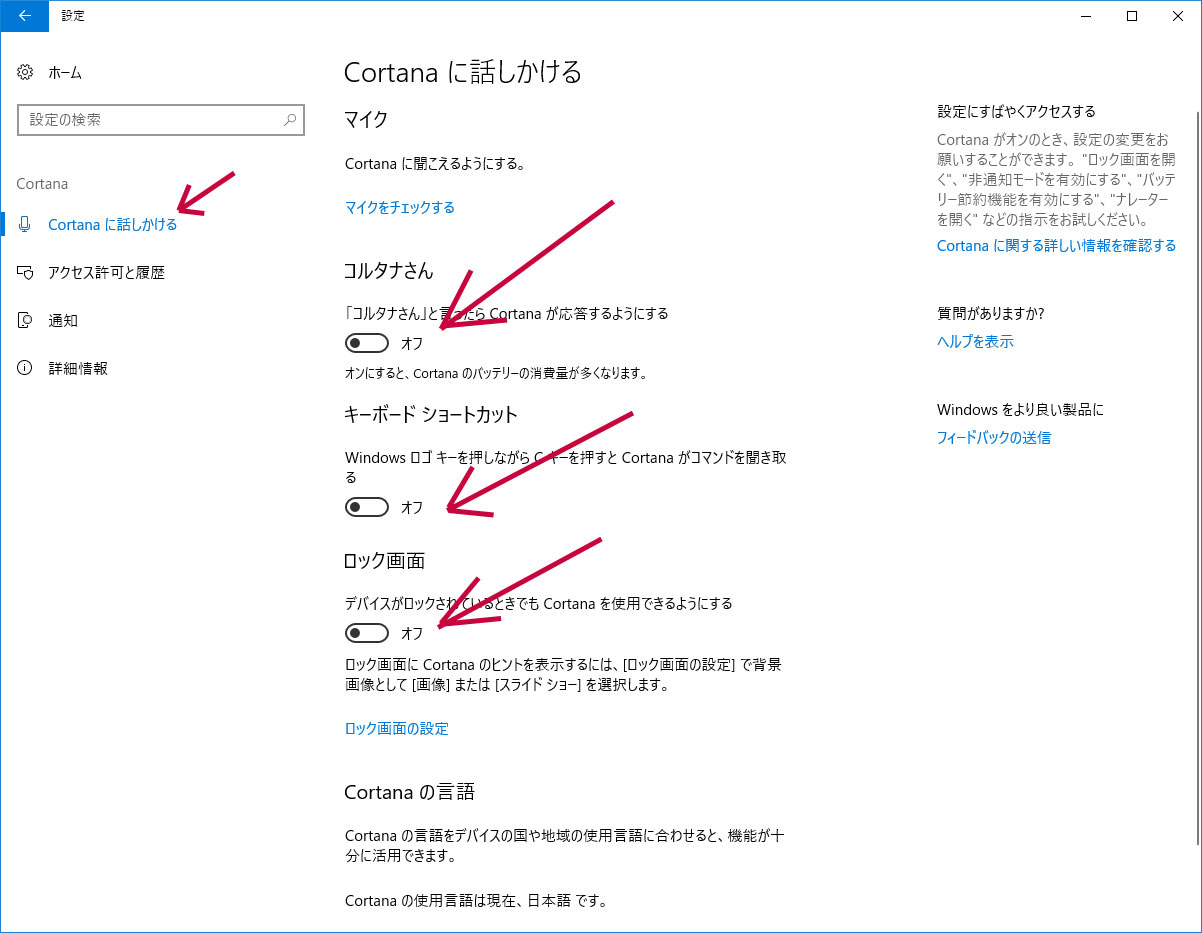Toggle the lock screen Cortana switch
Image resolution: width=1202 pixels, height=933 pixels.
tap(366, 633)
